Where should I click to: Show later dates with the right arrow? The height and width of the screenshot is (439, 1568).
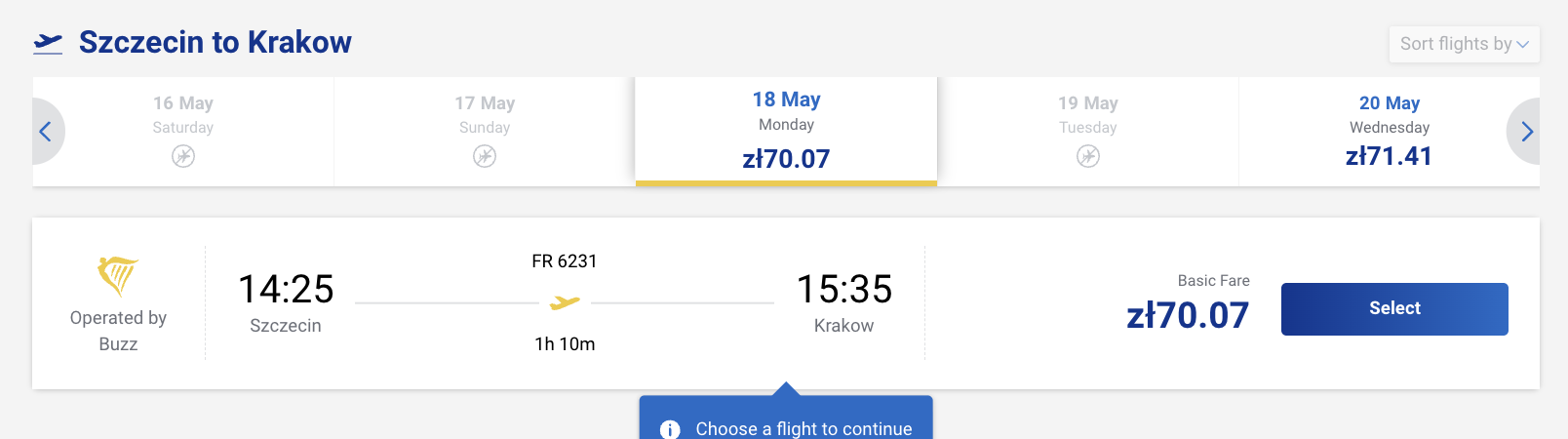(x=1527, y=132)
